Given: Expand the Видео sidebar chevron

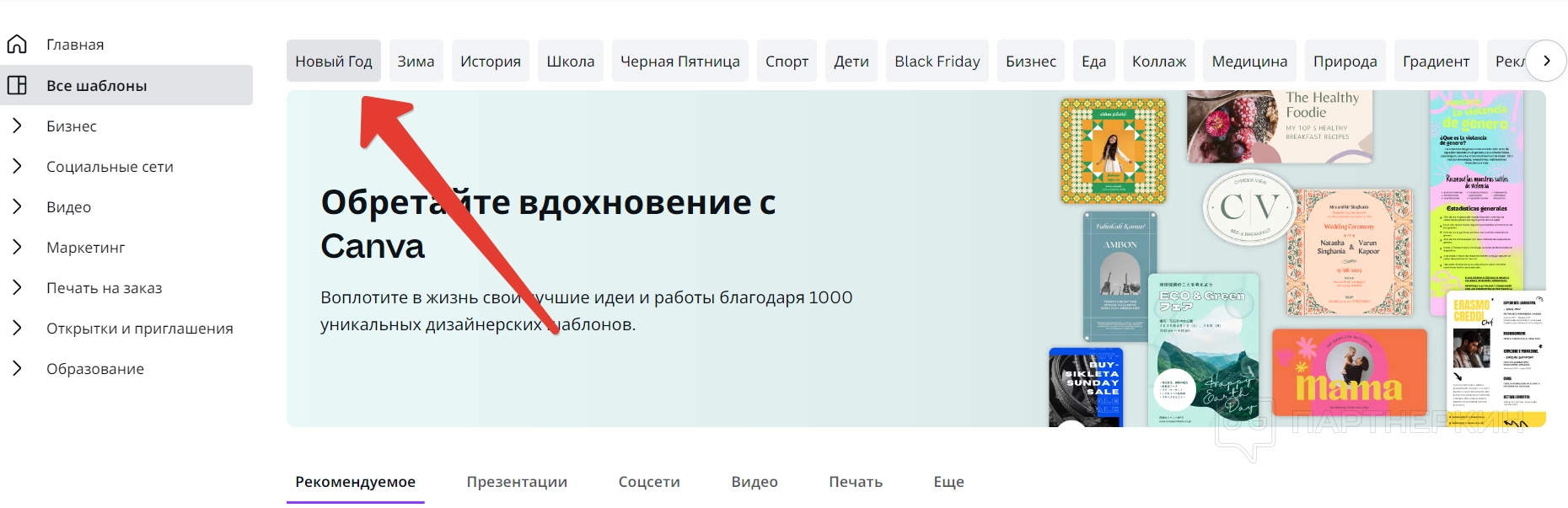Looking at the screenshot, I should (x=17, y=206).
